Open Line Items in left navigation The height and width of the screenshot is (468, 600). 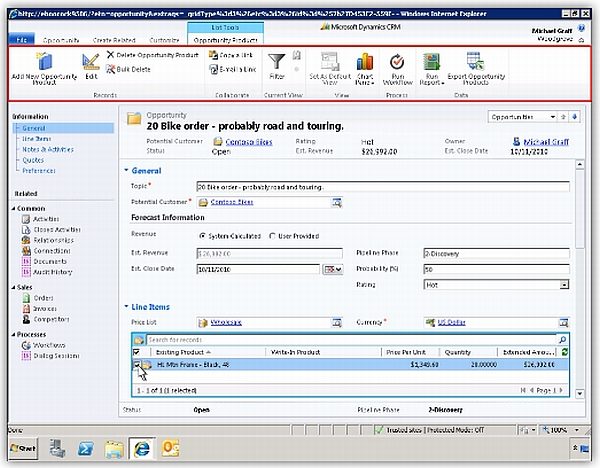point(38,138)
